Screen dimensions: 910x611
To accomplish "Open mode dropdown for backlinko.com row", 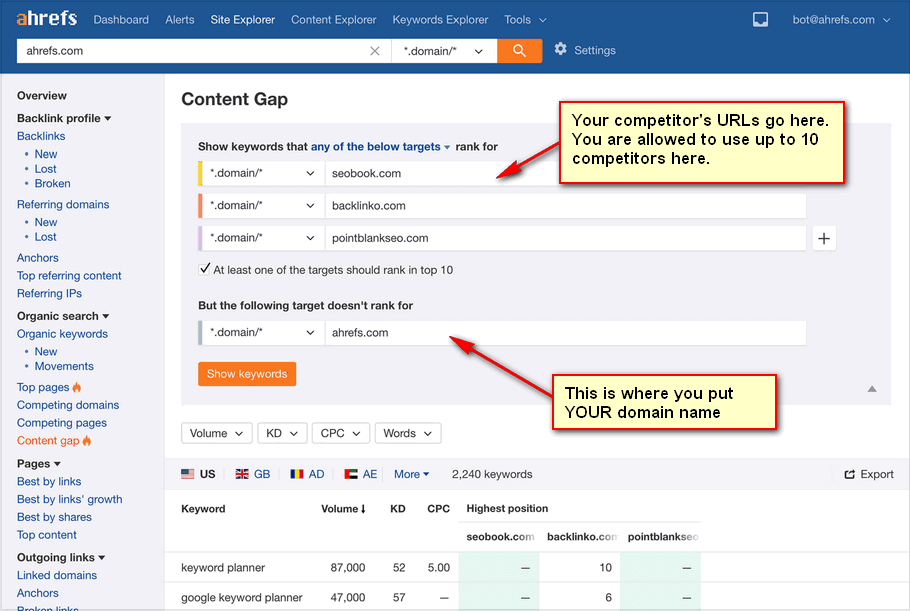I will pyautogui.click(x=262, y=206).
